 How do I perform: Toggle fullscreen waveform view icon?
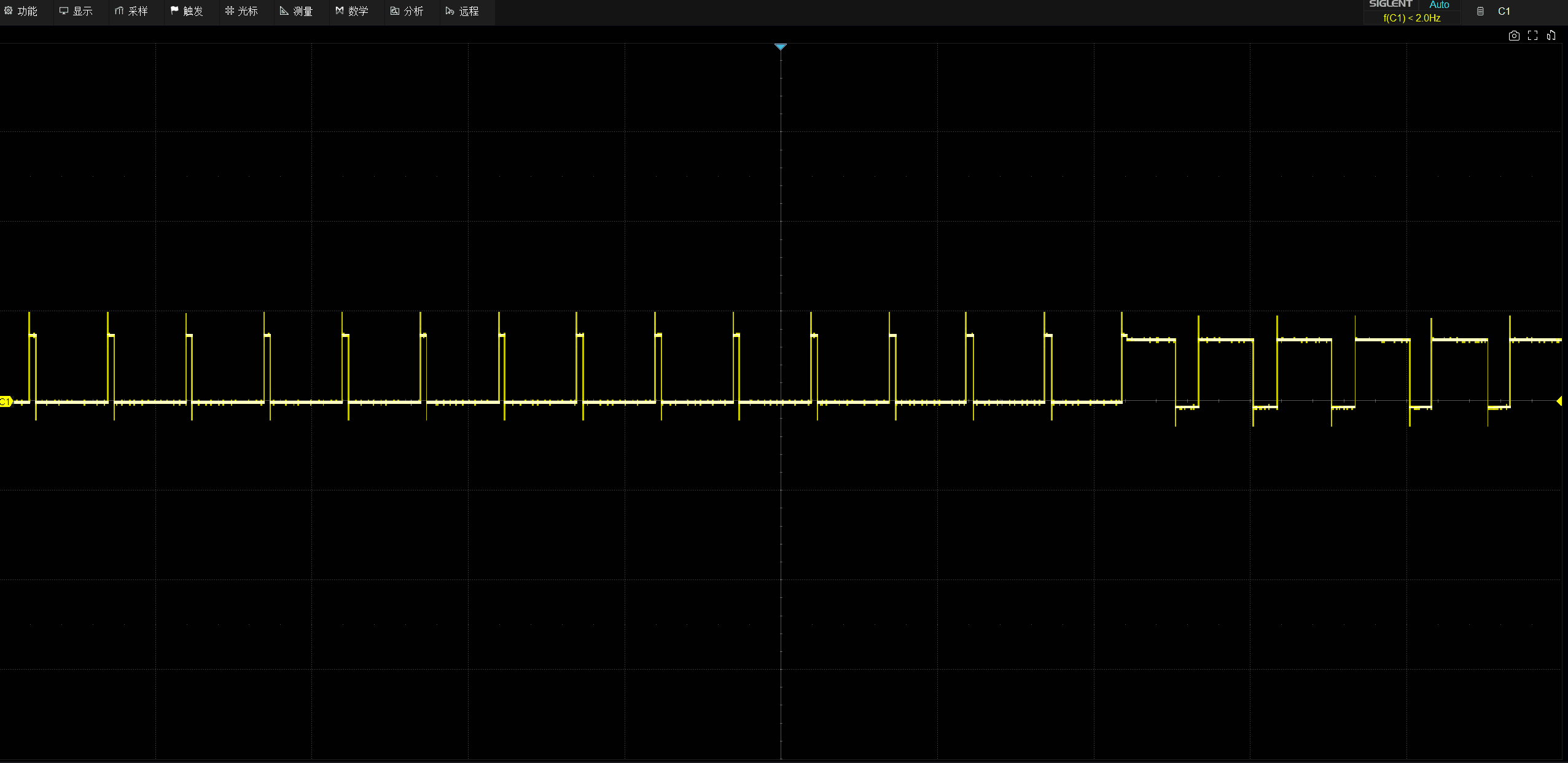click(x=1532, y=36)
